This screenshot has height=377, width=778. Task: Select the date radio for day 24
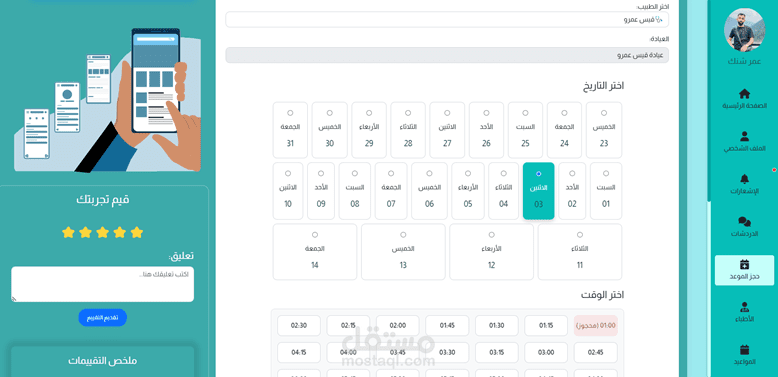tap(565, 113)
